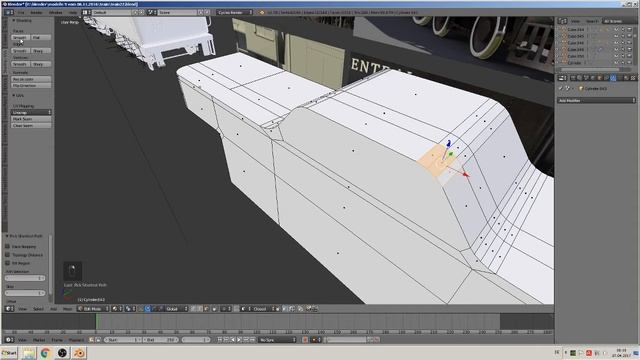Select face select mode

[x=206, y=309]
